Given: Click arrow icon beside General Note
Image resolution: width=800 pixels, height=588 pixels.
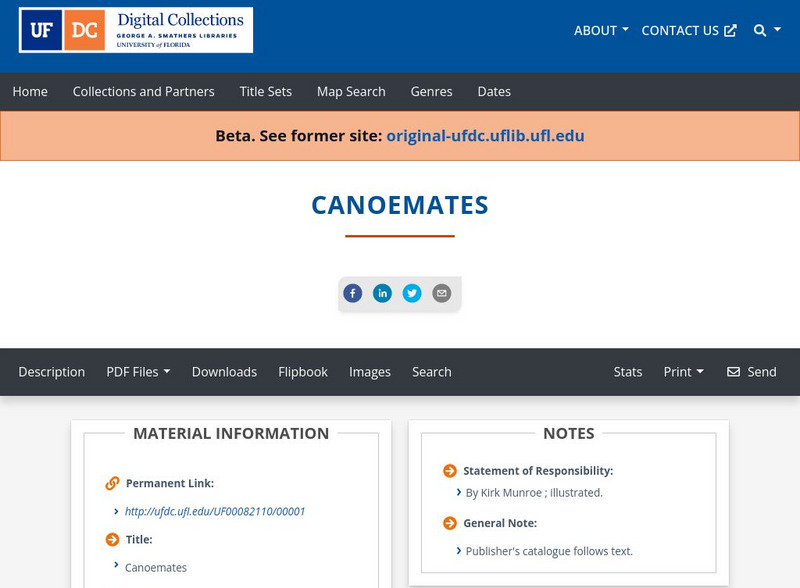Looking at the screenshot, I should (x=449, y=523).
